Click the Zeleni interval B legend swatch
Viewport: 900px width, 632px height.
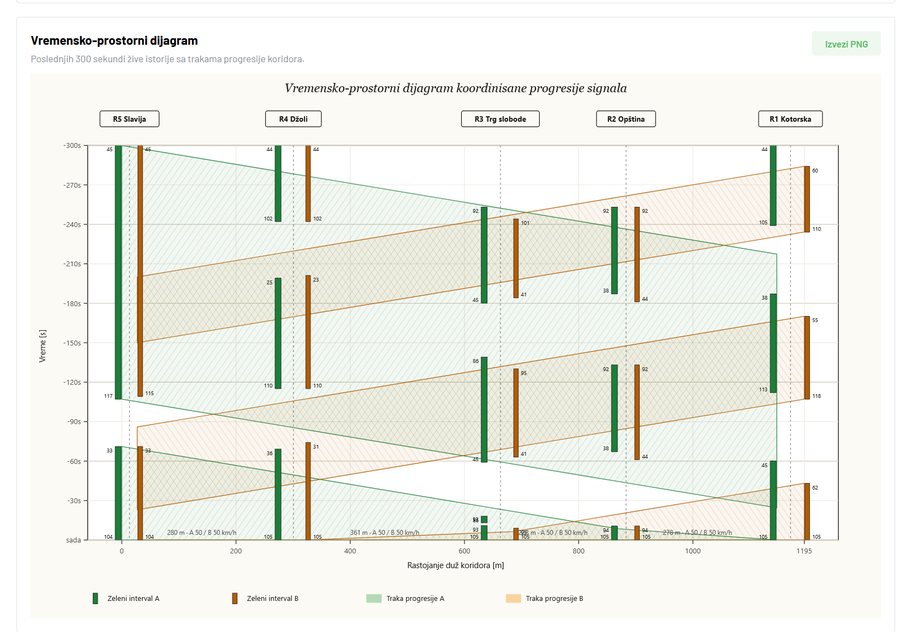(x=234, y=598)
